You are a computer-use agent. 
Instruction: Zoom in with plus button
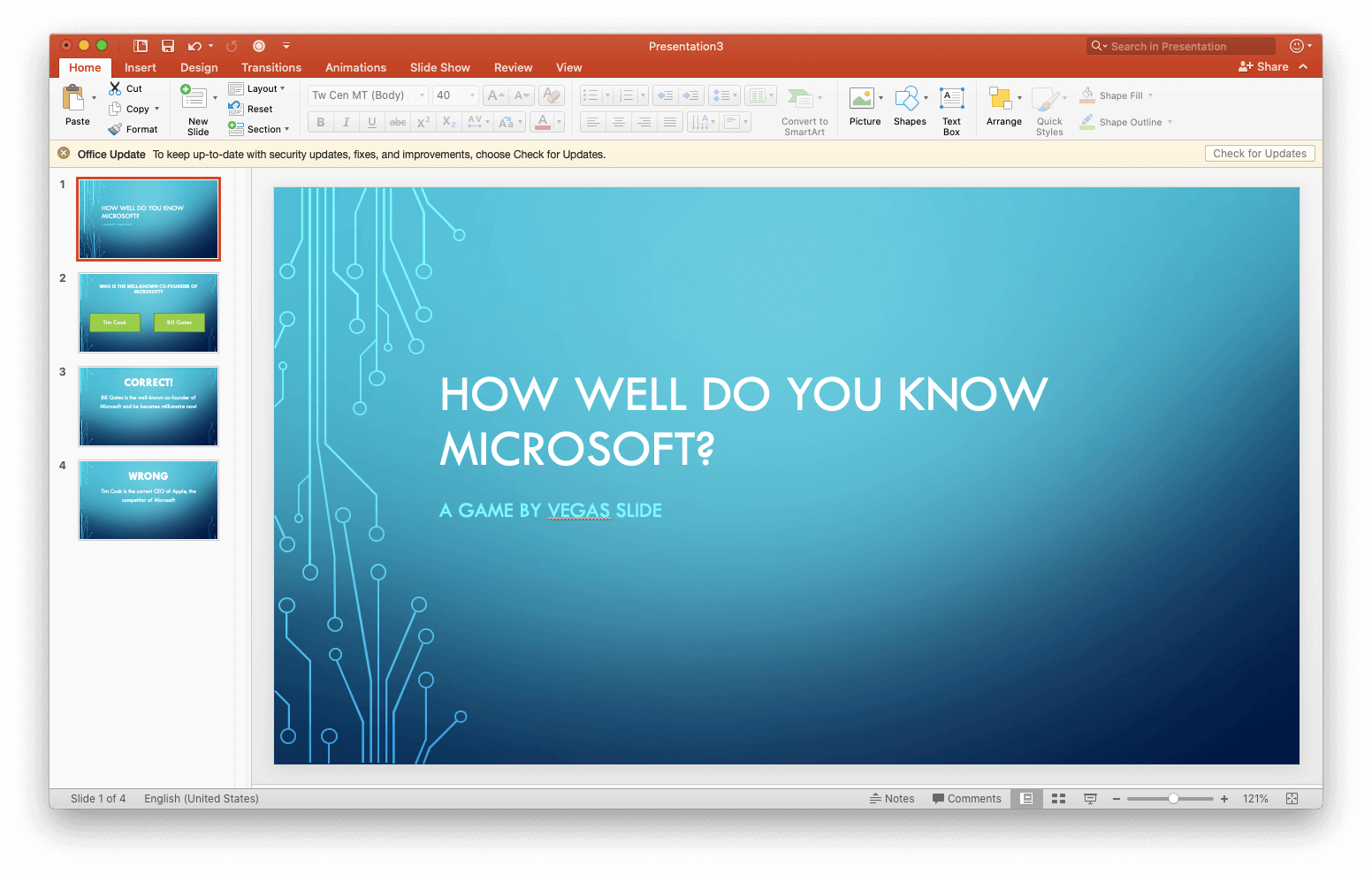pyautogui.click(x=1224, y=798)
